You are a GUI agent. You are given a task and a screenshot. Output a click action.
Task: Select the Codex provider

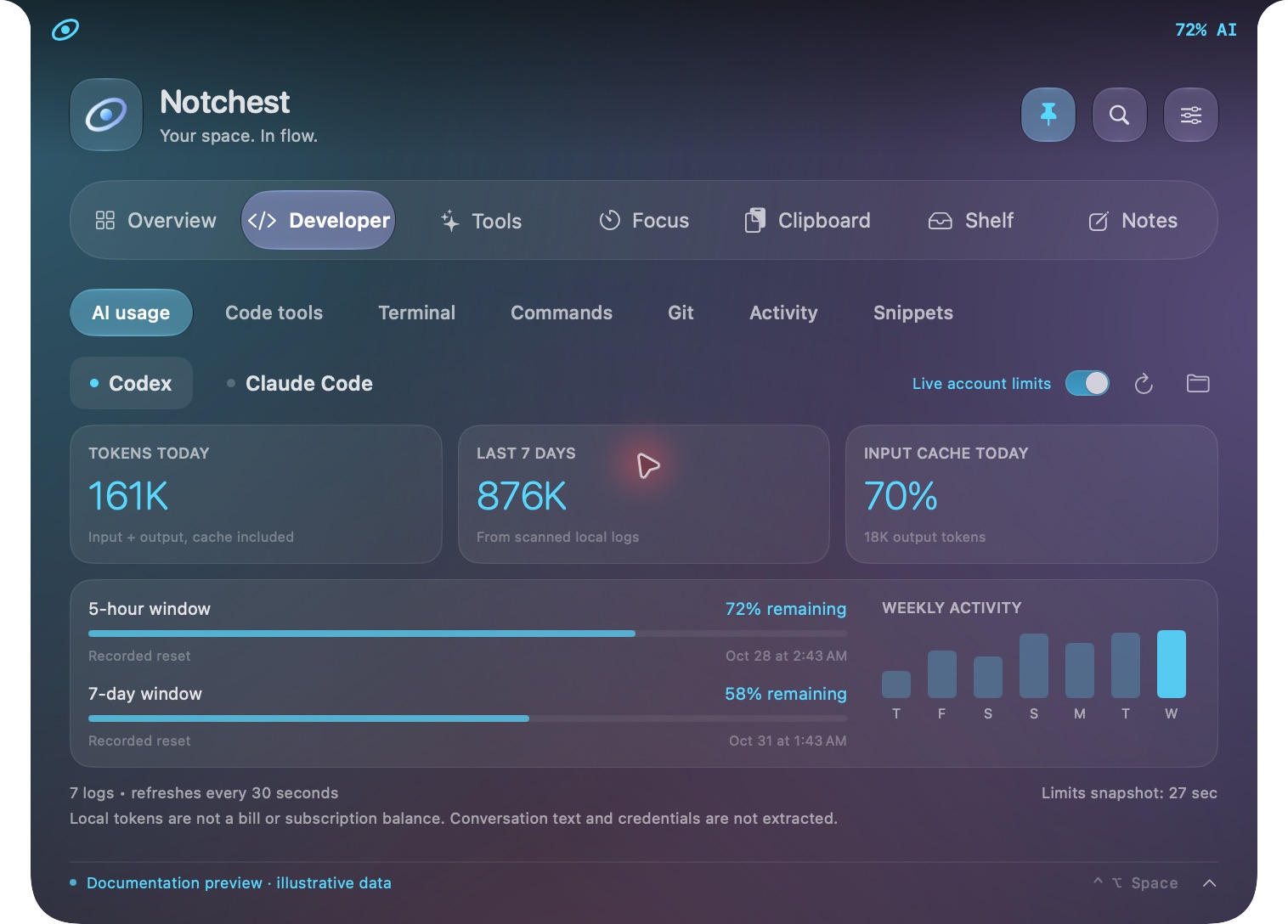[x=131, y=384]
